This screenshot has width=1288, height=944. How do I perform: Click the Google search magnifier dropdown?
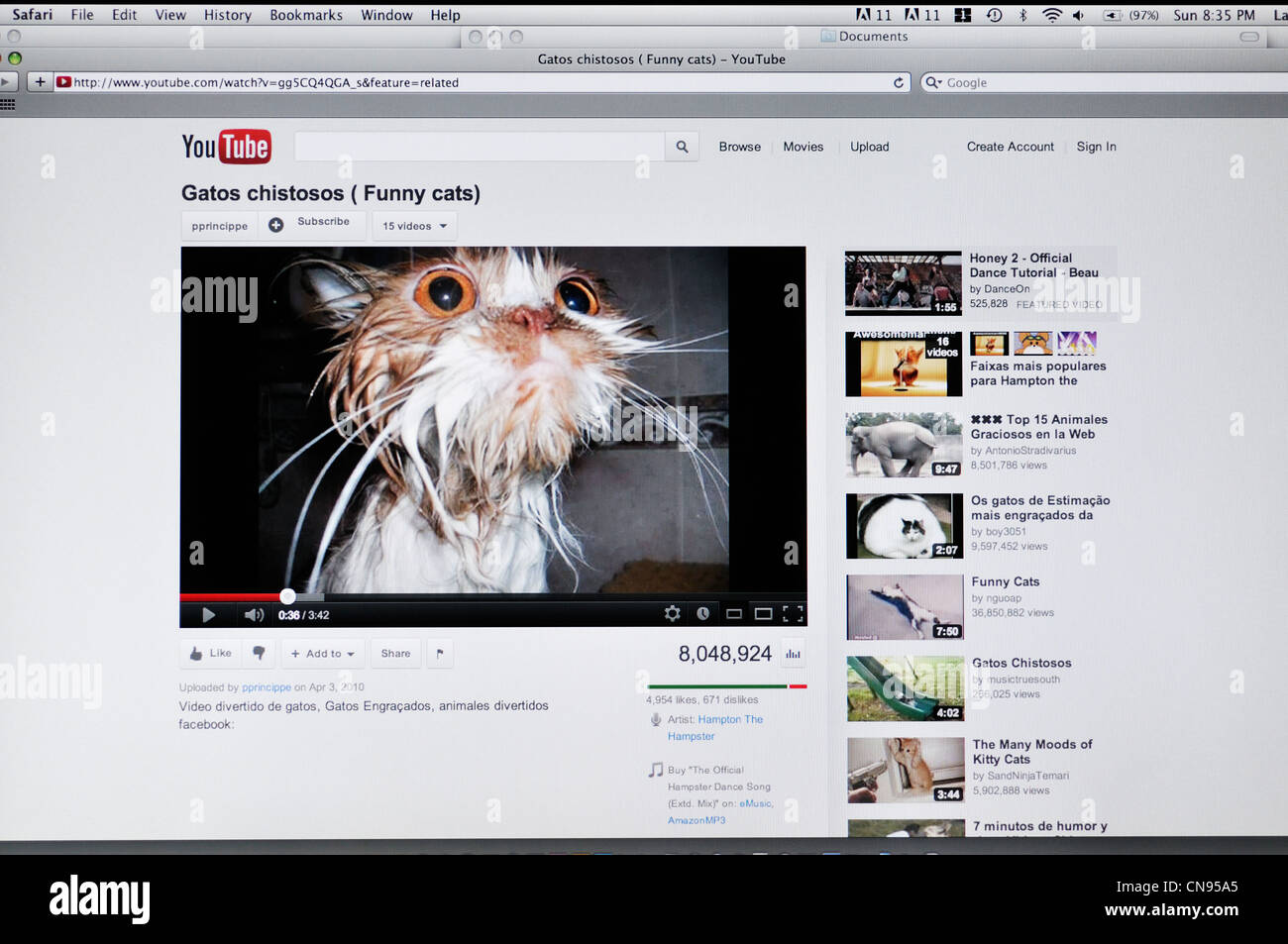point(932,82)
